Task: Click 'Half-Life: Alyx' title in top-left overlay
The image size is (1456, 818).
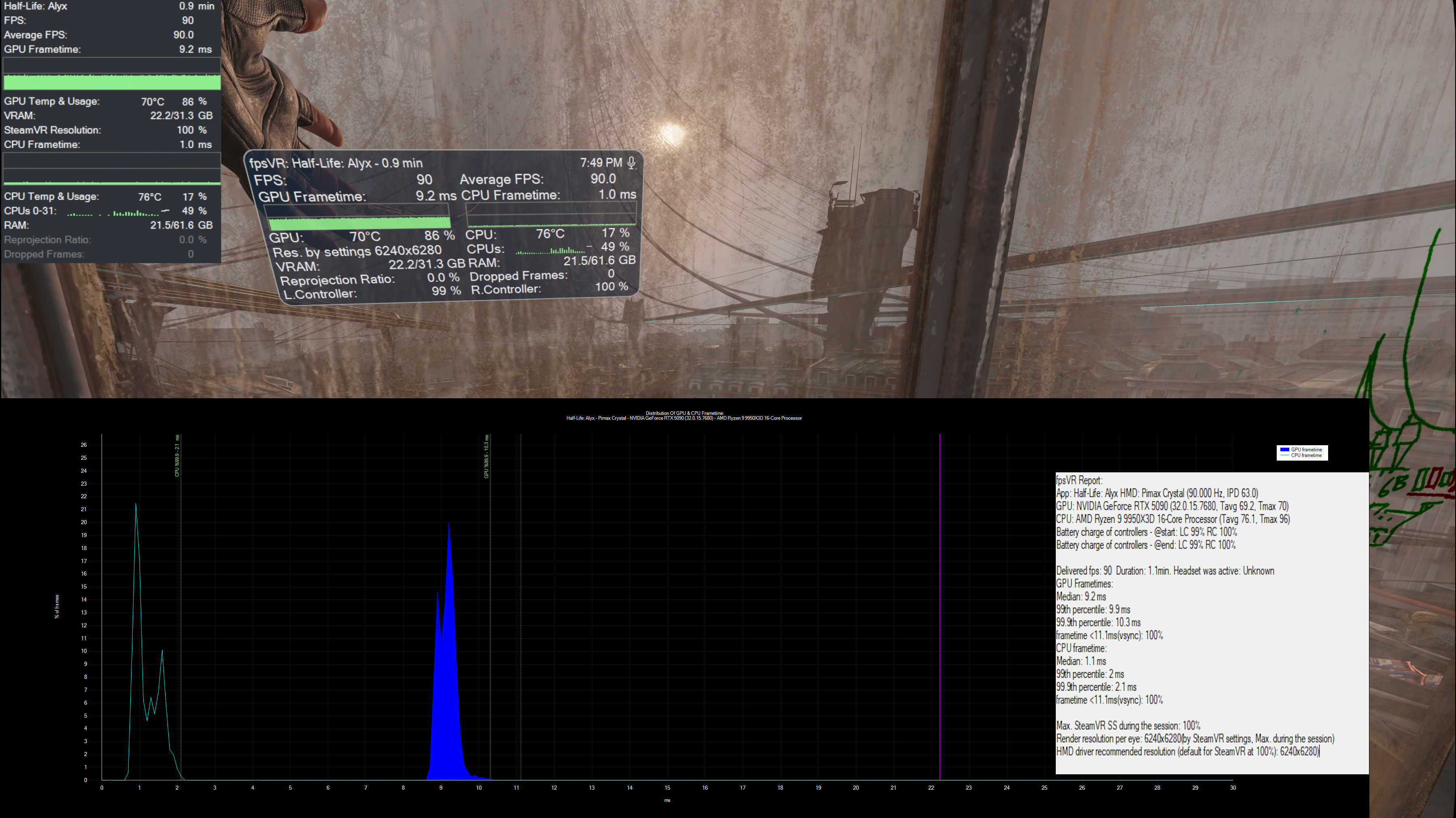Action: tap(36, 6)
